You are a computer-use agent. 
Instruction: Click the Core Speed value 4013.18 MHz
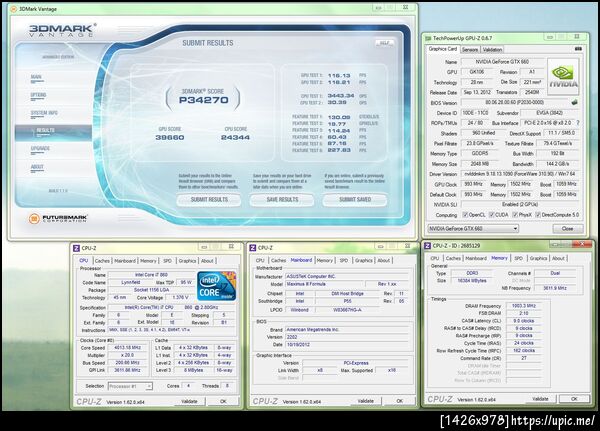(127, 348)
